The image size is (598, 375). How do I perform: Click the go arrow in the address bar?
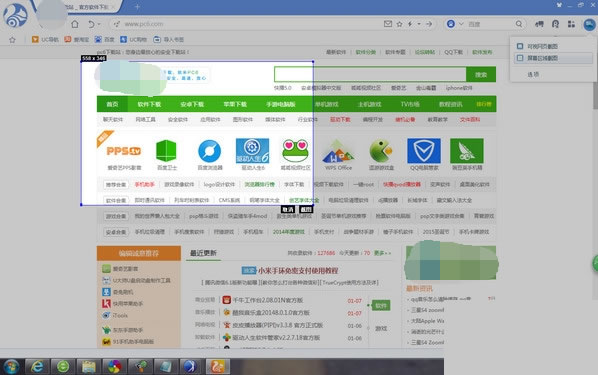click(x=429, y=24)
